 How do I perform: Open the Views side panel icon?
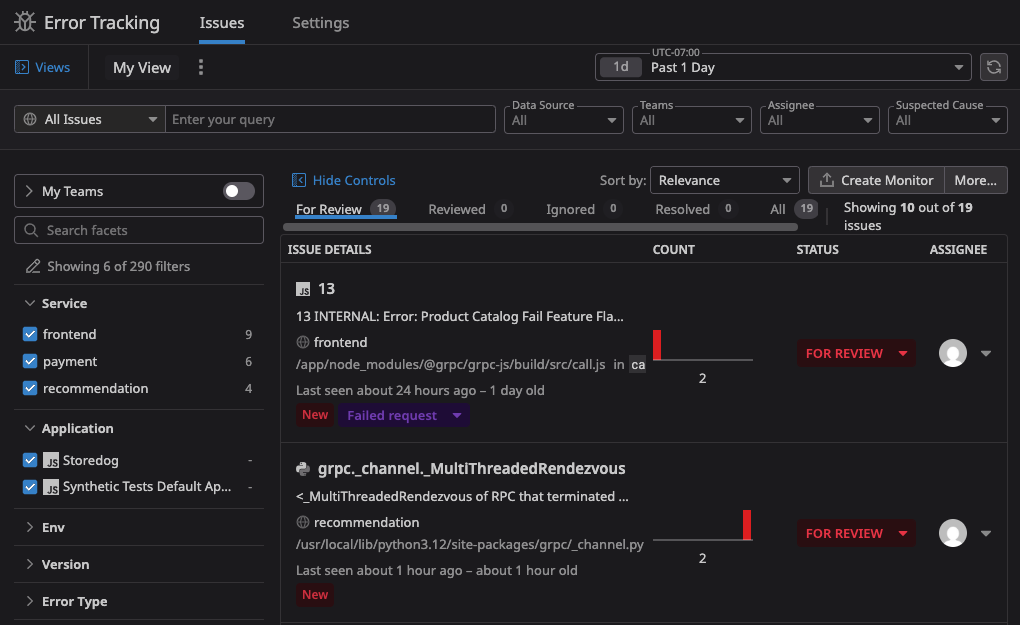(x=22, y=67)
